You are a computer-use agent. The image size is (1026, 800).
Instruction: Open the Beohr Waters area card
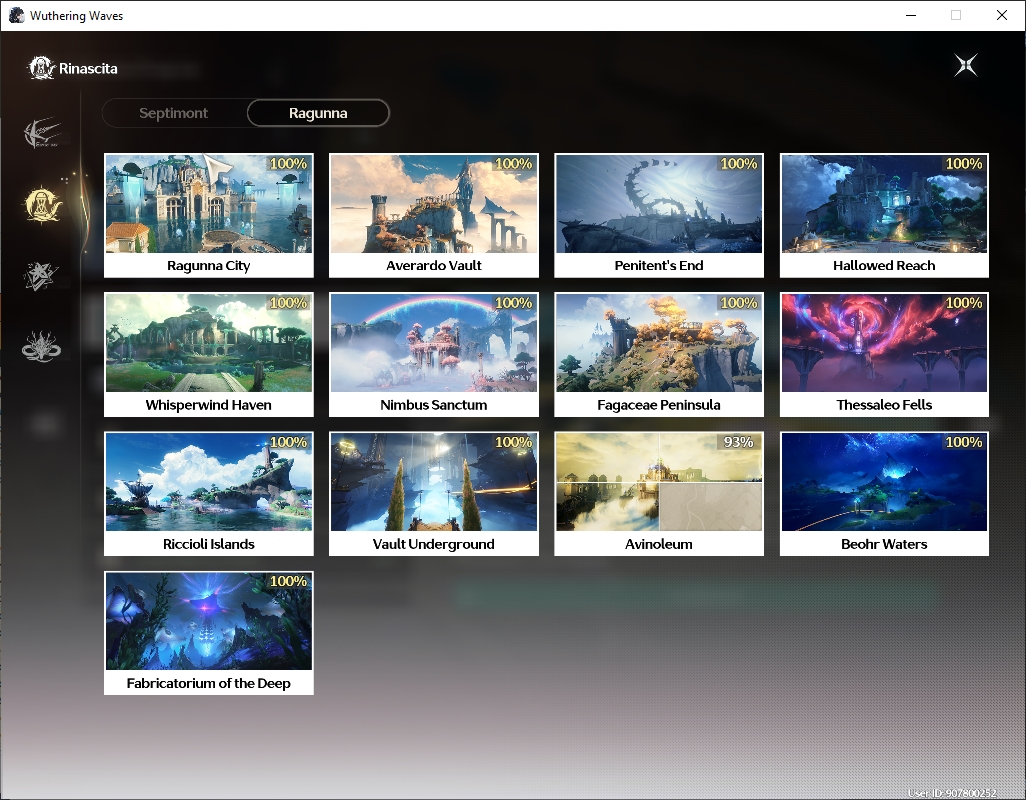(884, 494)
